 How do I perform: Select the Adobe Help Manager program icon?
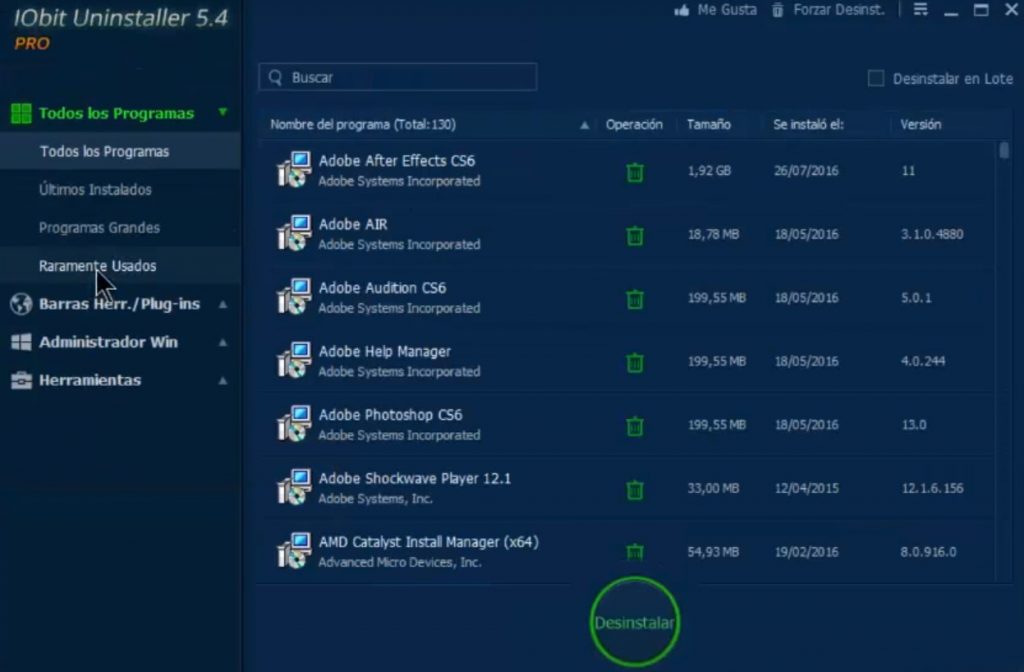click(294, 360)
